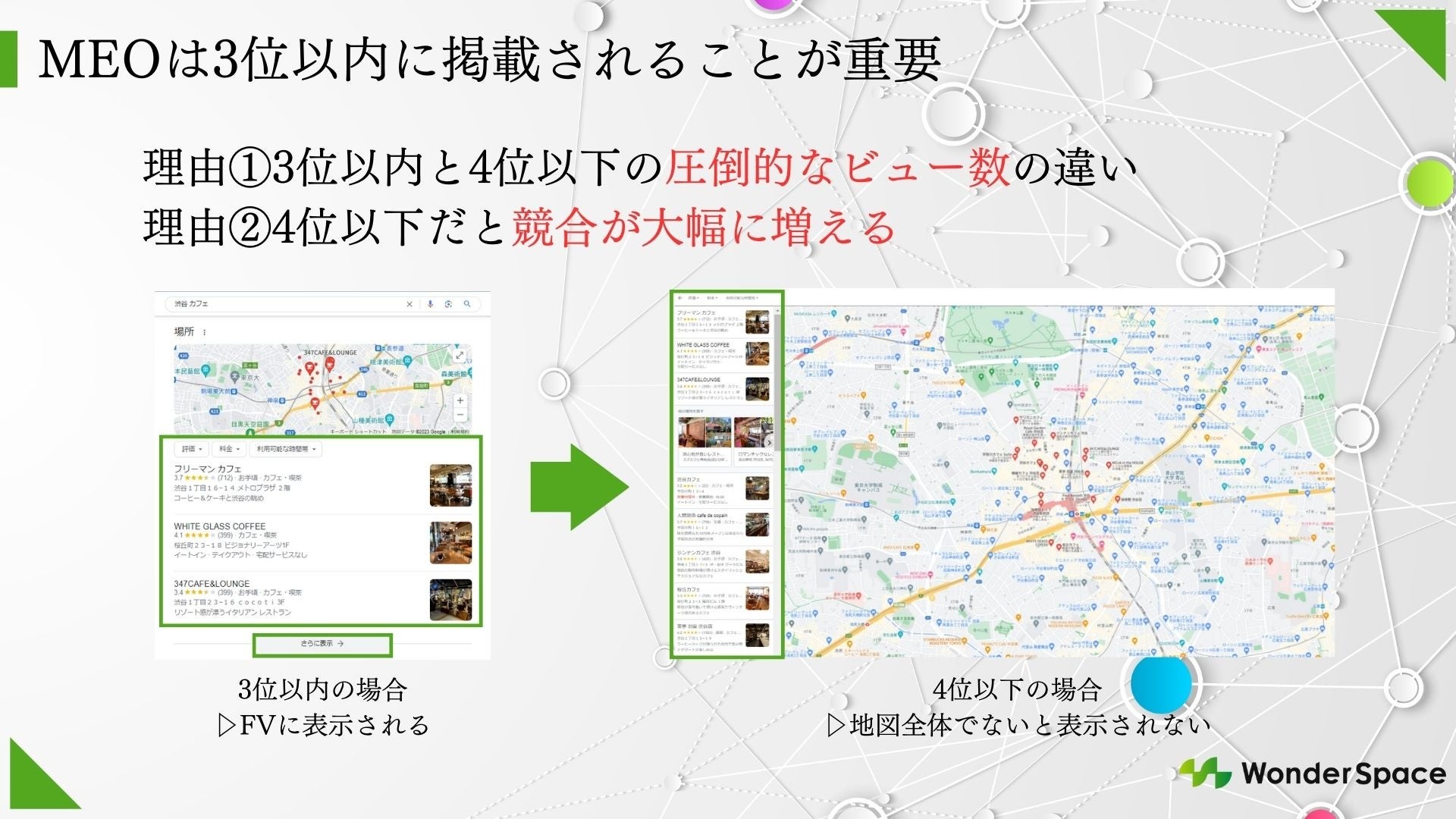Open the フリーマン カフェ listing in search results

208,469
